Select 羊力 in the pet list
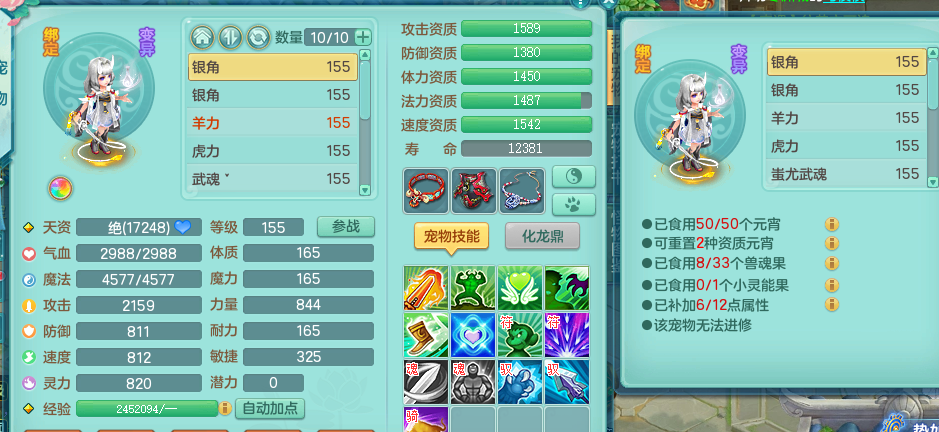Screen dimensions: 939x432 [272, 123]
